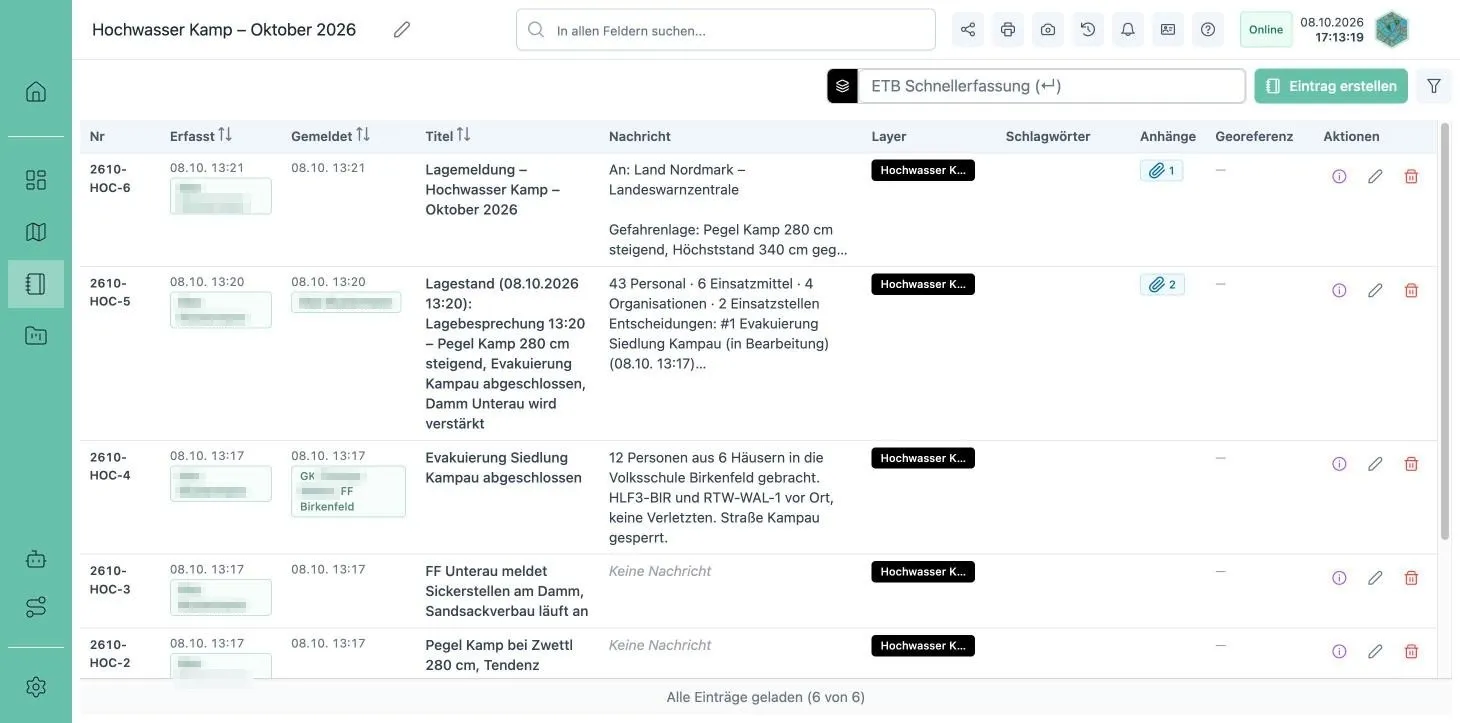This screenshot has height=723, width=1460.
Task: Delete entry 2610-HOC-6
Action: 1411,176
